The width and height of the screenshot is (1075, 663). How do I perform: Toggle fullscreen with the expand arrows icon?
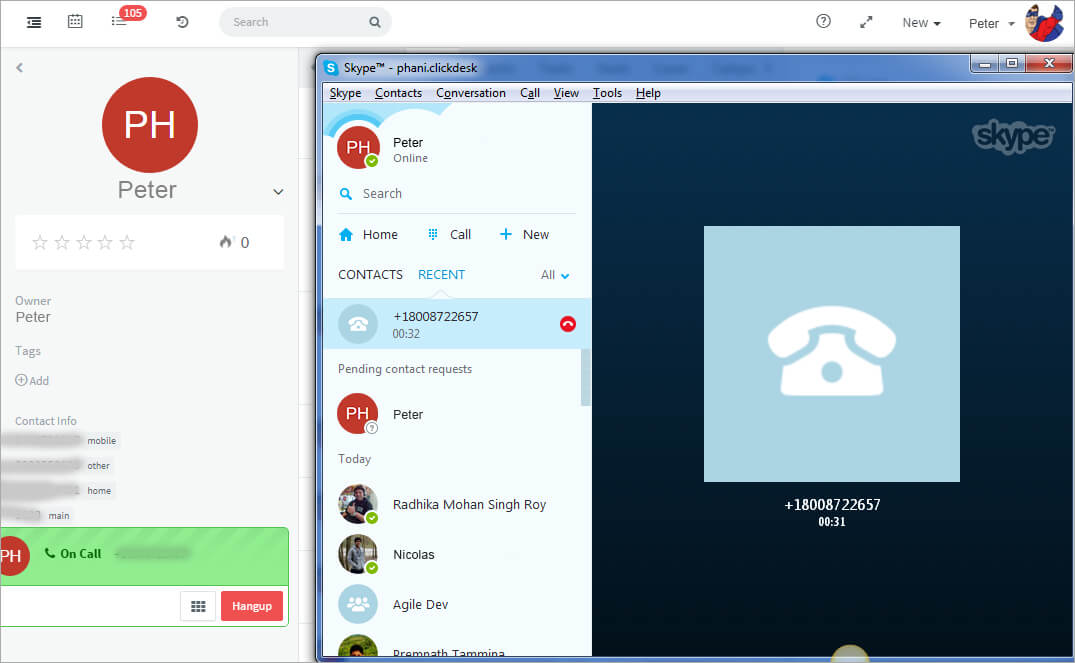[x=867, y=22]
